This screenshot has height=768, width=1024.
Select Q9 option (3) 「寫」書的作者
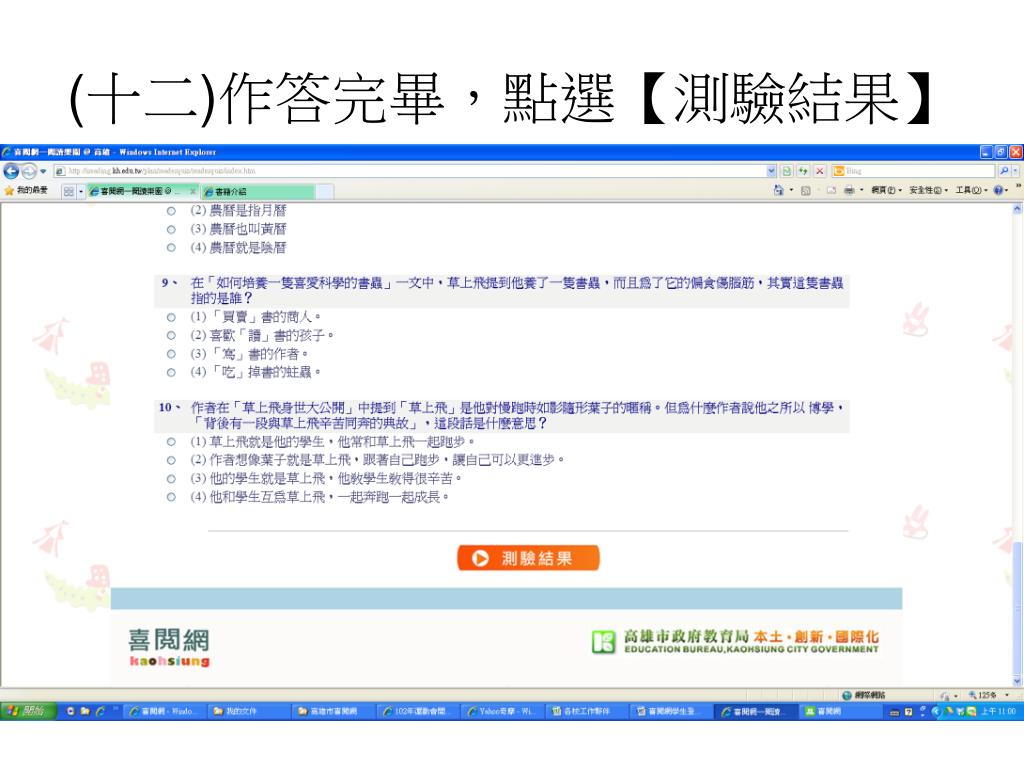pos(171,354)
